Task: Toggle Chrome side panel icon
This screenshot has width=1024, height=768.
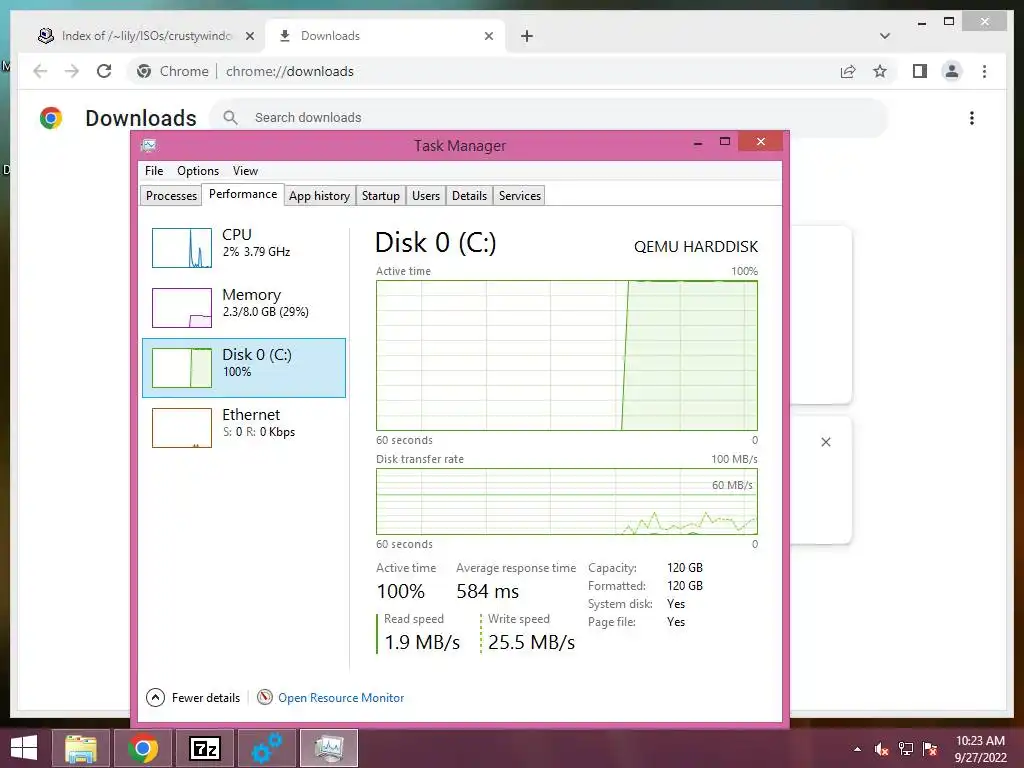Action: coord(920,71)
